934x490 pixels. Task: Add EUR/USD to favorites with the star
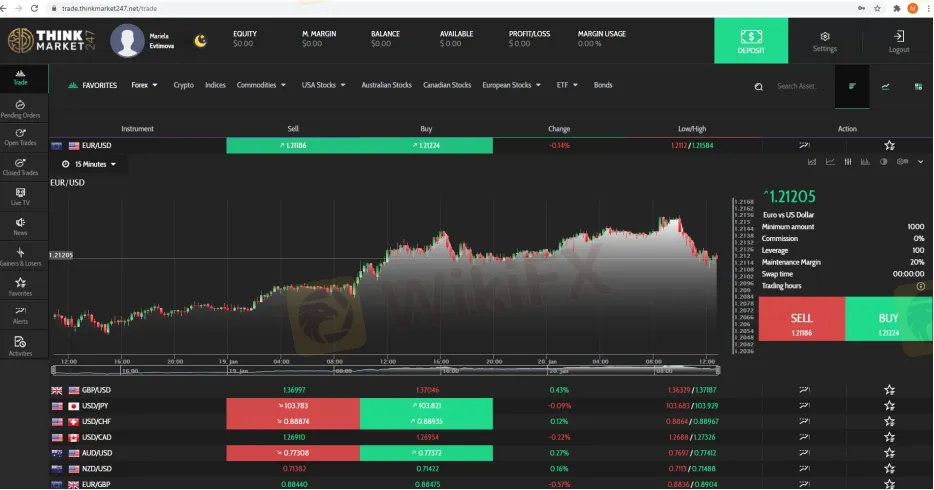coord(889,145)
